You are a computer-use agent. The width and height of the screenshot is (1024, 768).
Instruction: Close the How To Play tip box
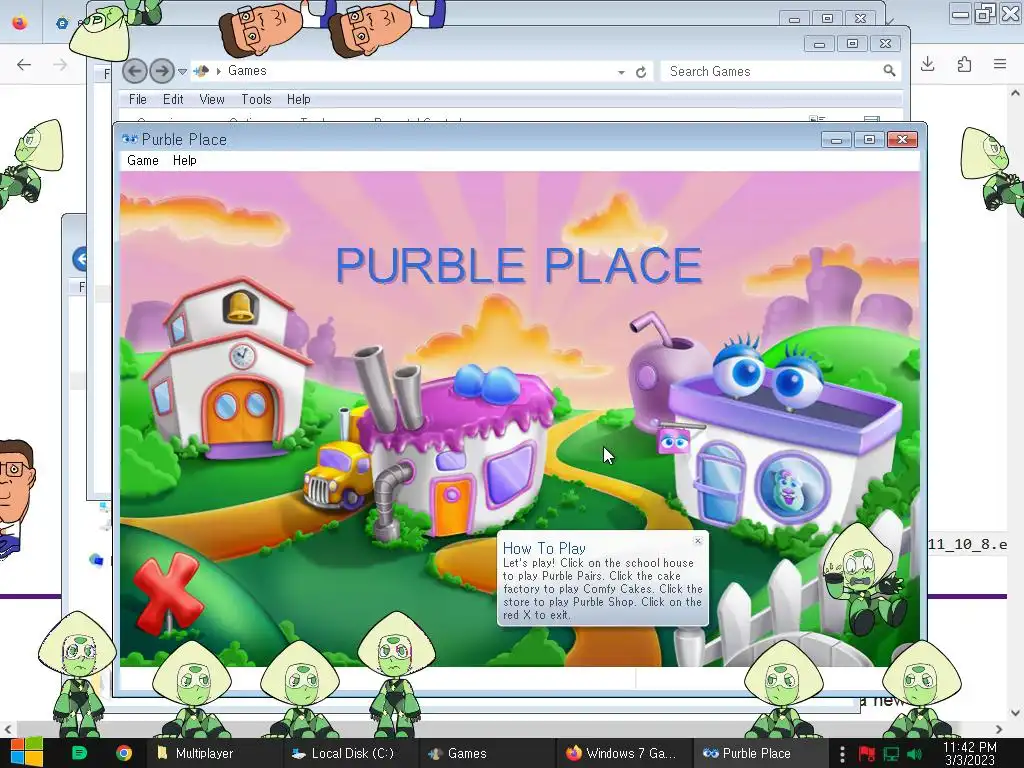pos(698,541)
